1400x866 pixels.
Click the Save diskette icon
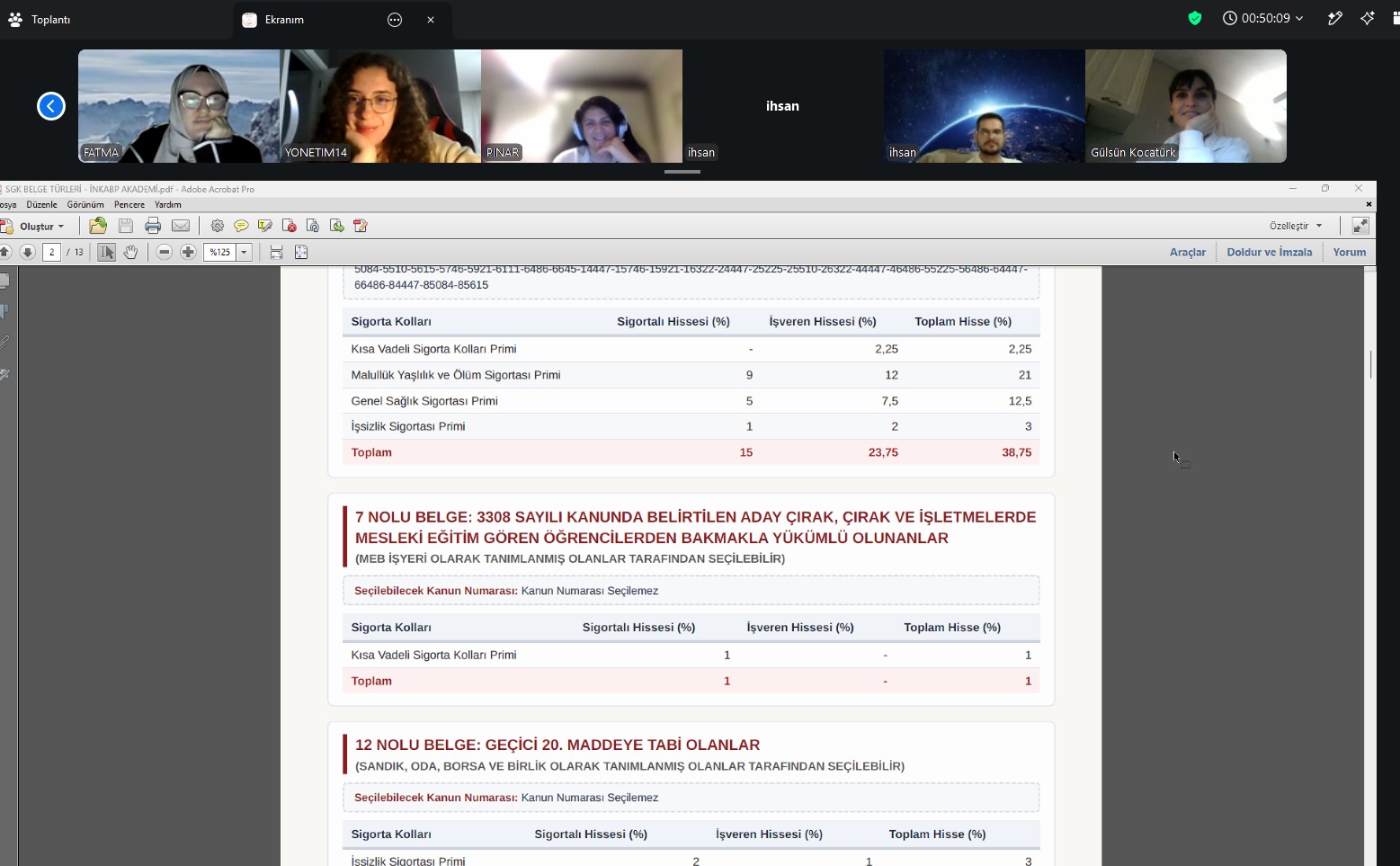(126, 226)
